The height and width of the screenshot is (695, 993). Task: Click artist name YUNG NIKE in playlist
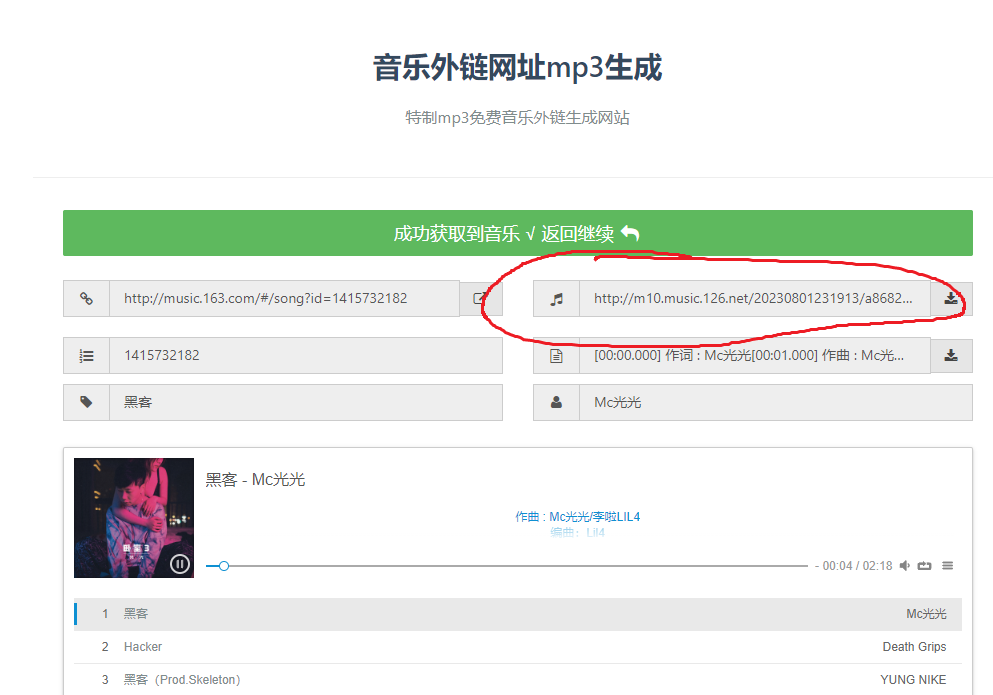913,680
